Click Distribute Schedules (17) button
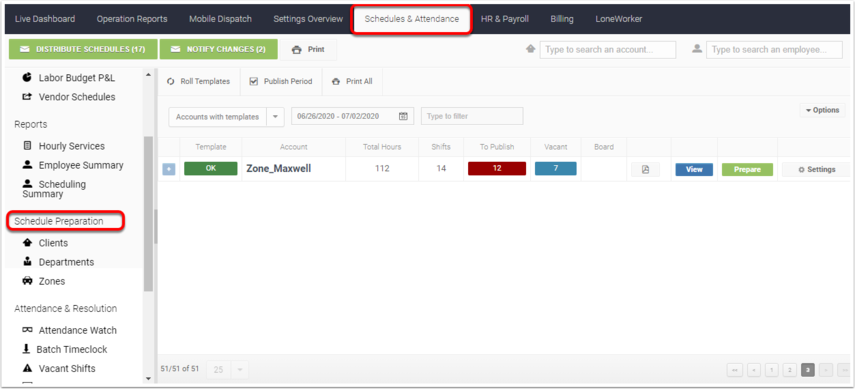Image resolution: width=855 pixels, height=389 pixels. (x=83, y=49)
